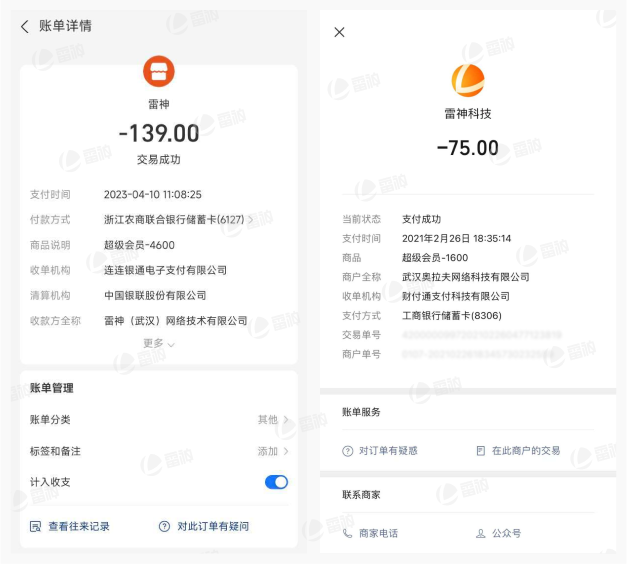This screenshot has width=627, height=564.
Task: Tap the 查看往来记录 record icon
Action: (35, 526)
